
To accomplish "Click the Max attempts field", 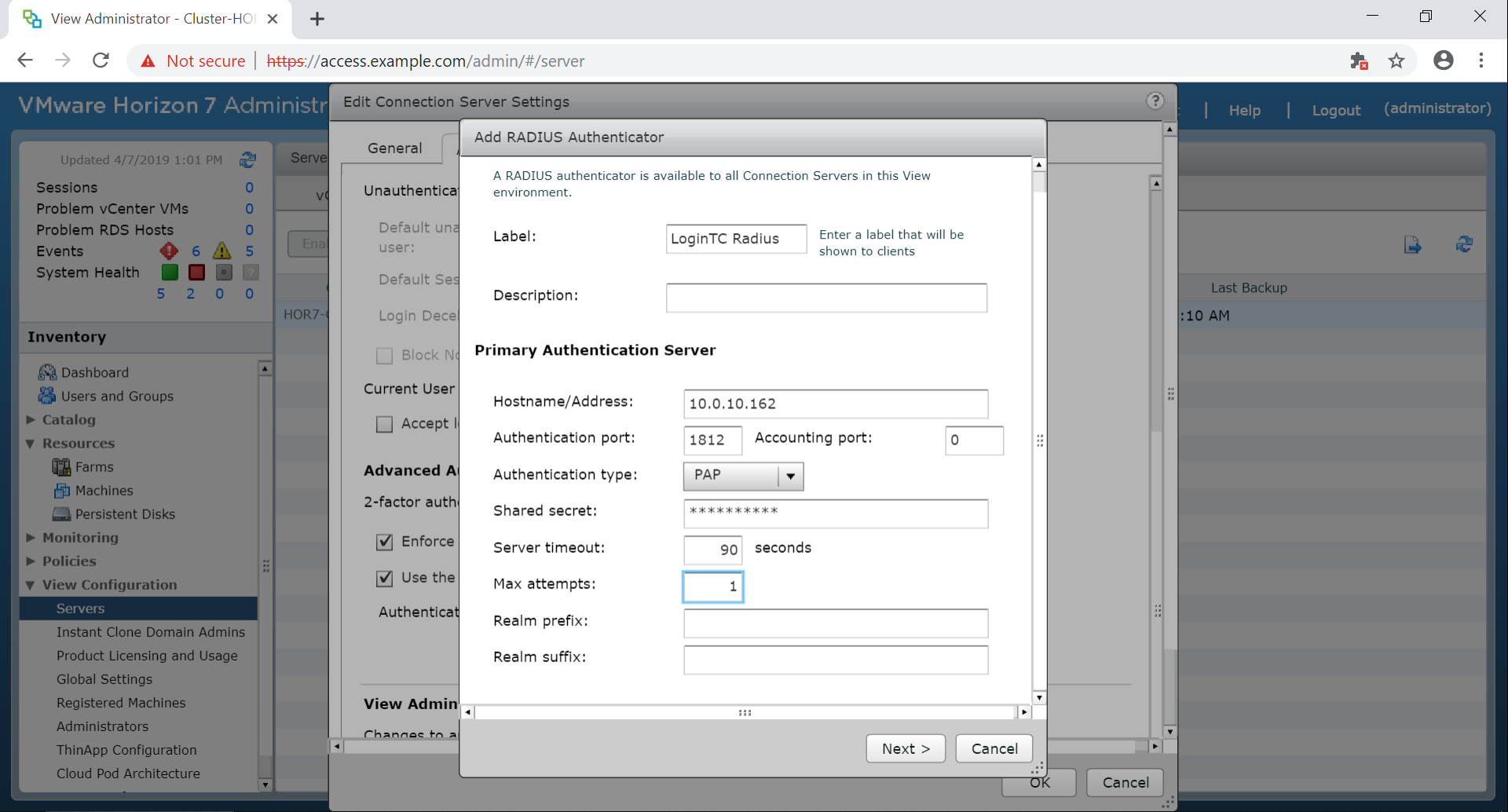I will point(712,587).
